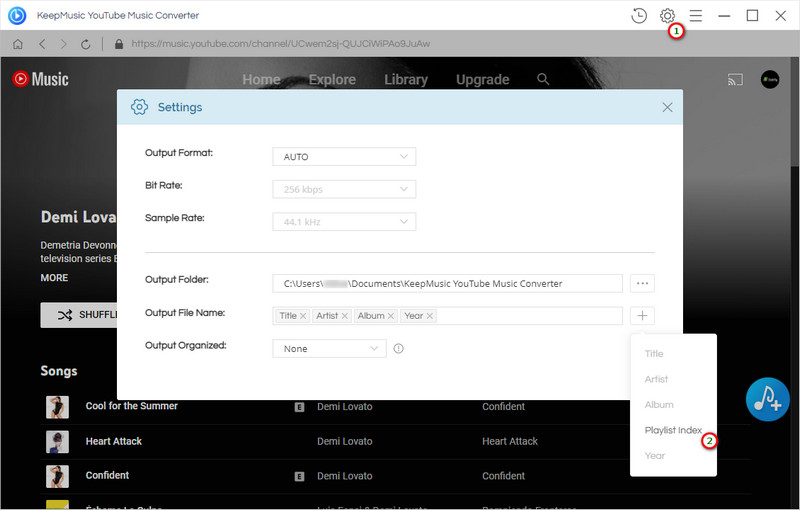Remove the Title tag from file name

(x=303, y=316)
